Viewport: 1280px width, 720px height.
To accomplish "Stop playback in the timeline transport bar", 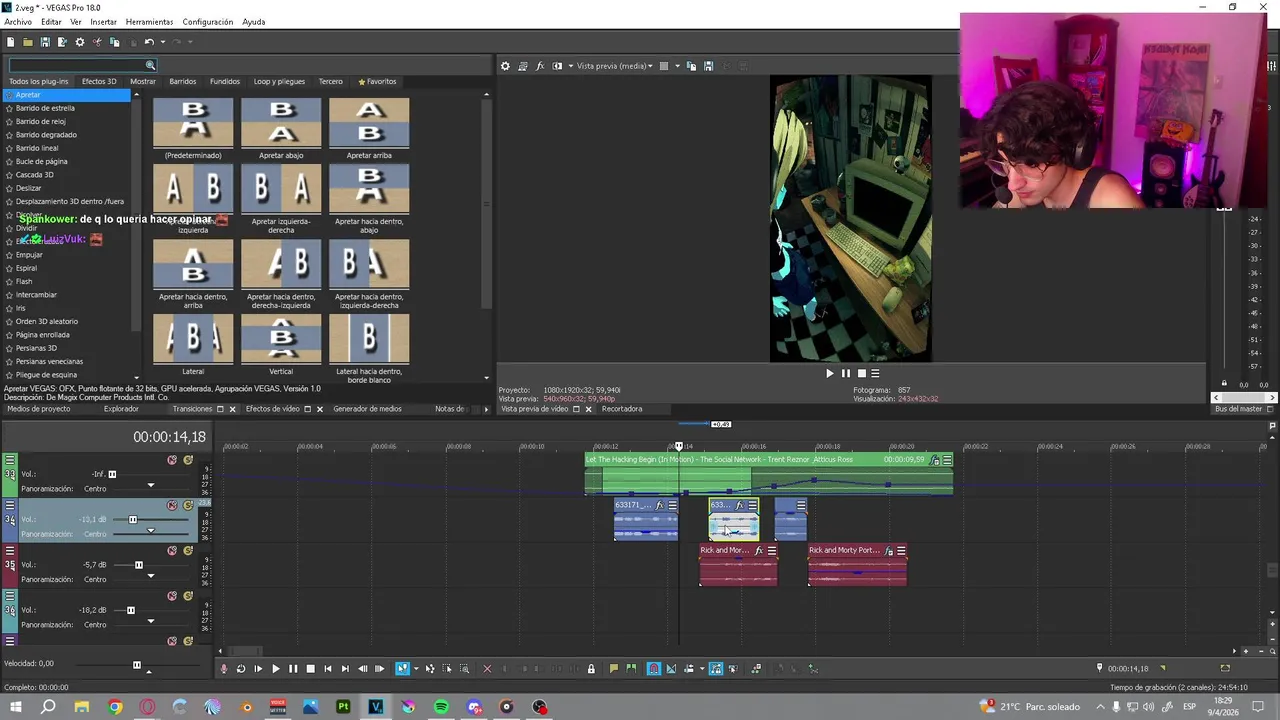I will (310, 669).
